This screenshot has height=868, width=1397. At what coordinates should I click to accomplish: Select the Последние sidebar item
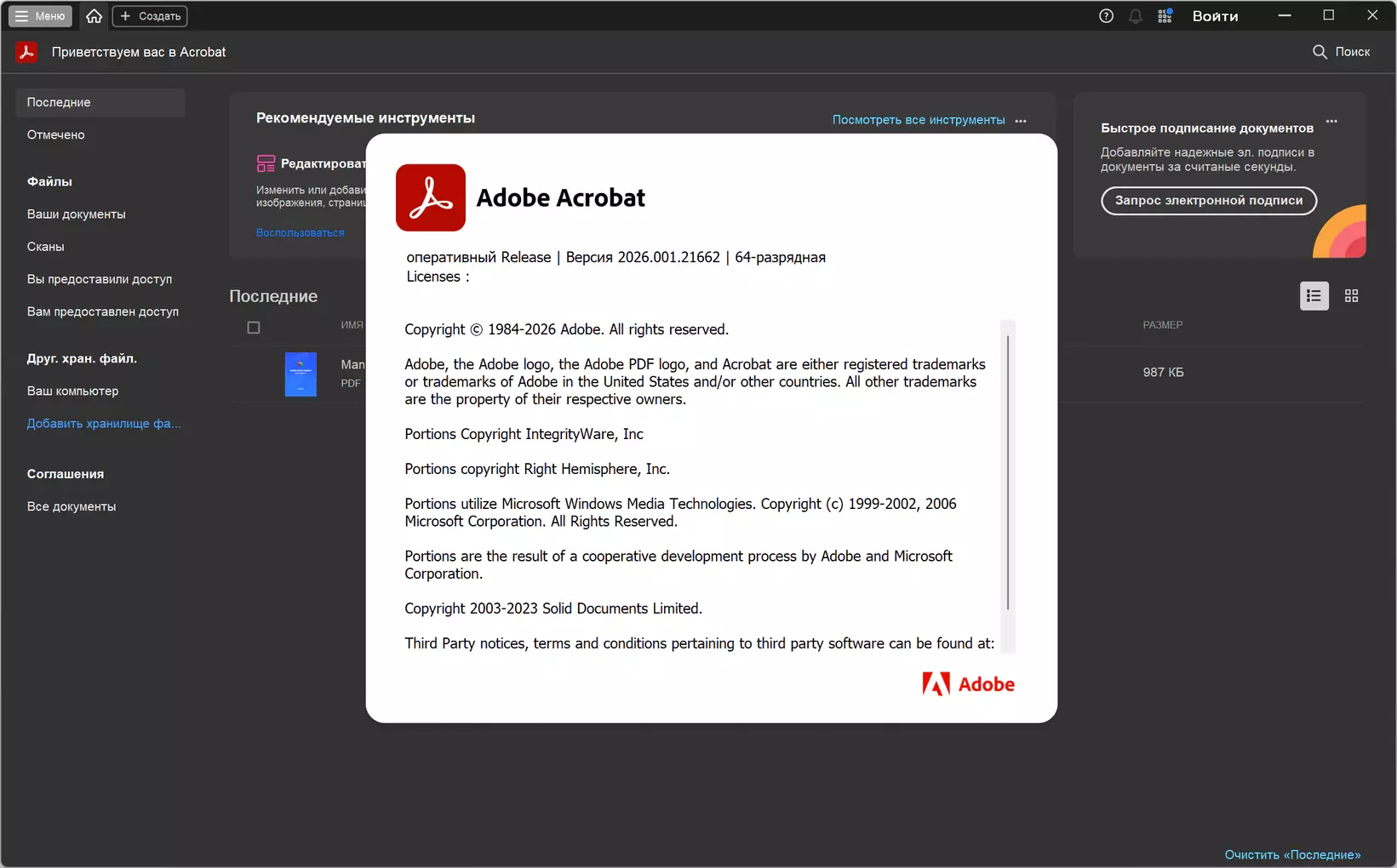100,102
